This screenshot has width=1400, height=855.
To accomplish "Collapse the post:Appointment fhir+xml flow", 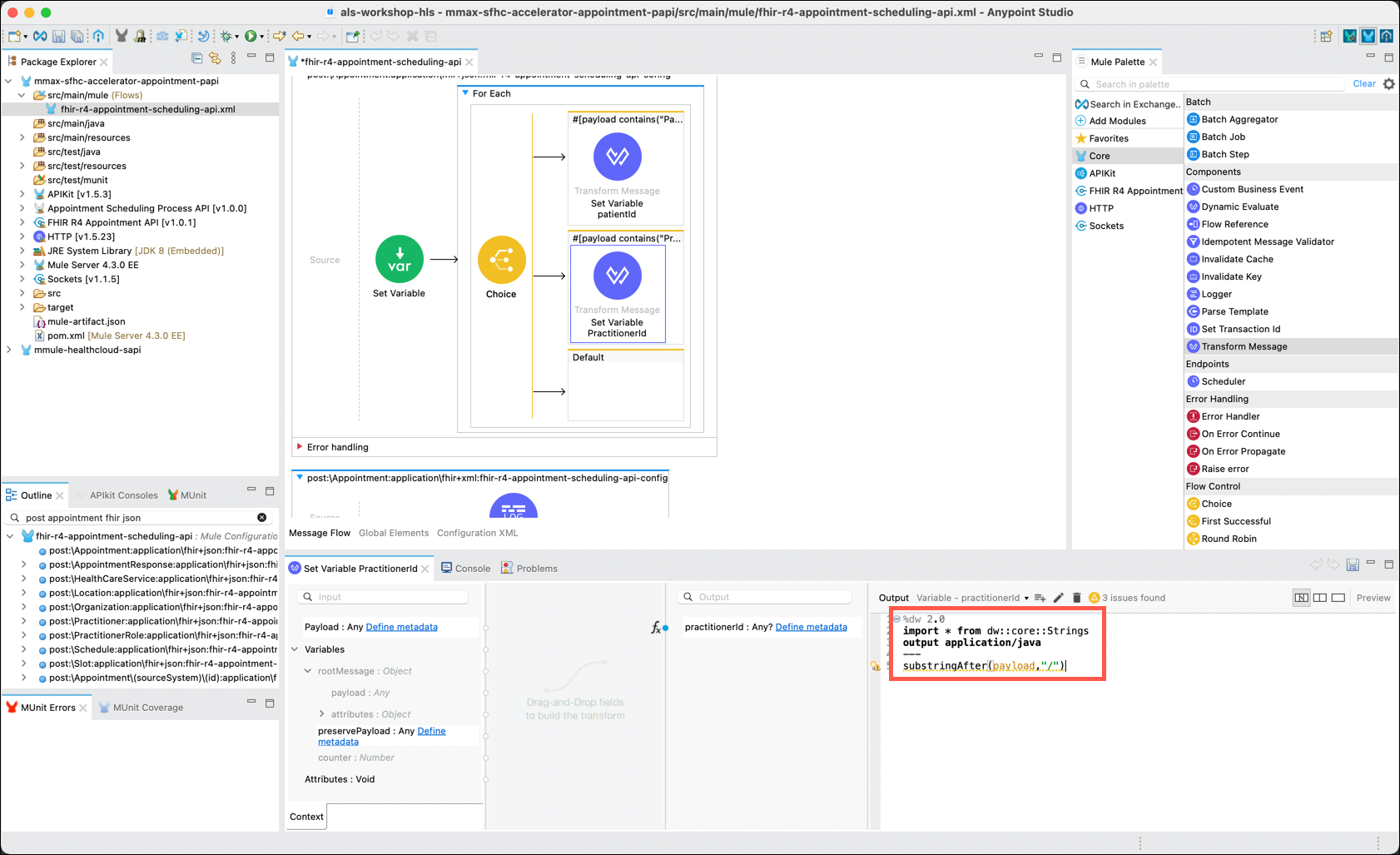I will pos(300,478).
